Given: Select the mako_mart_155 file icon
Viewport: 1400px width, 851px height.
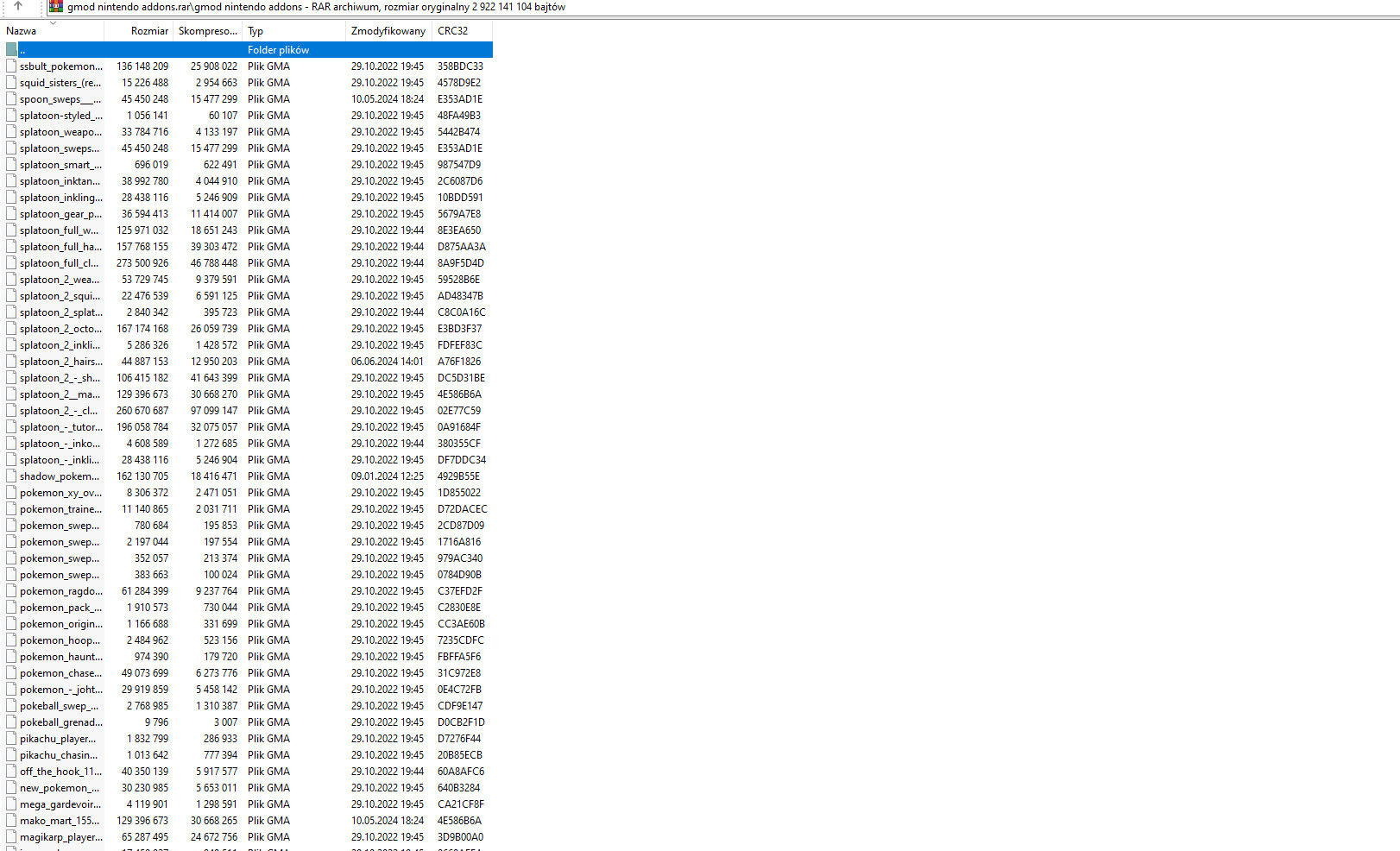Looking at the screenshot, I should (x=9, y=820).
